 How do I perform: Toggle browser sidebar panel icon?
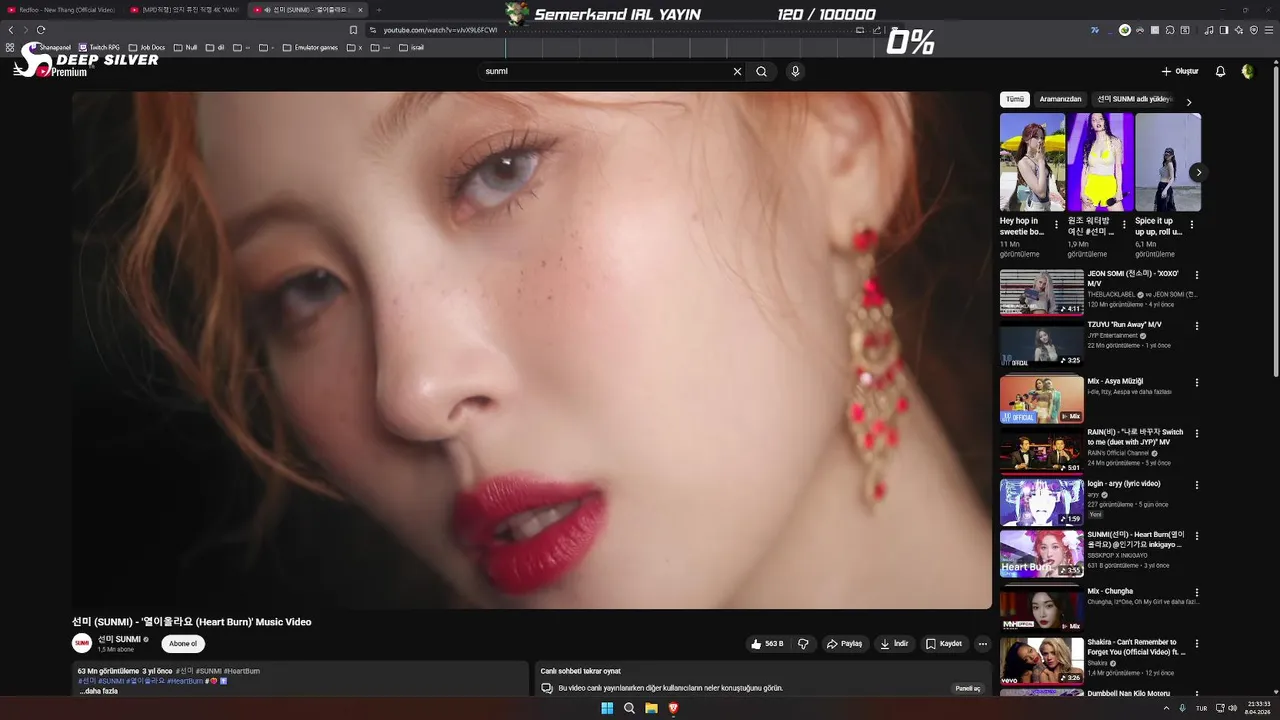[1223, 30]
